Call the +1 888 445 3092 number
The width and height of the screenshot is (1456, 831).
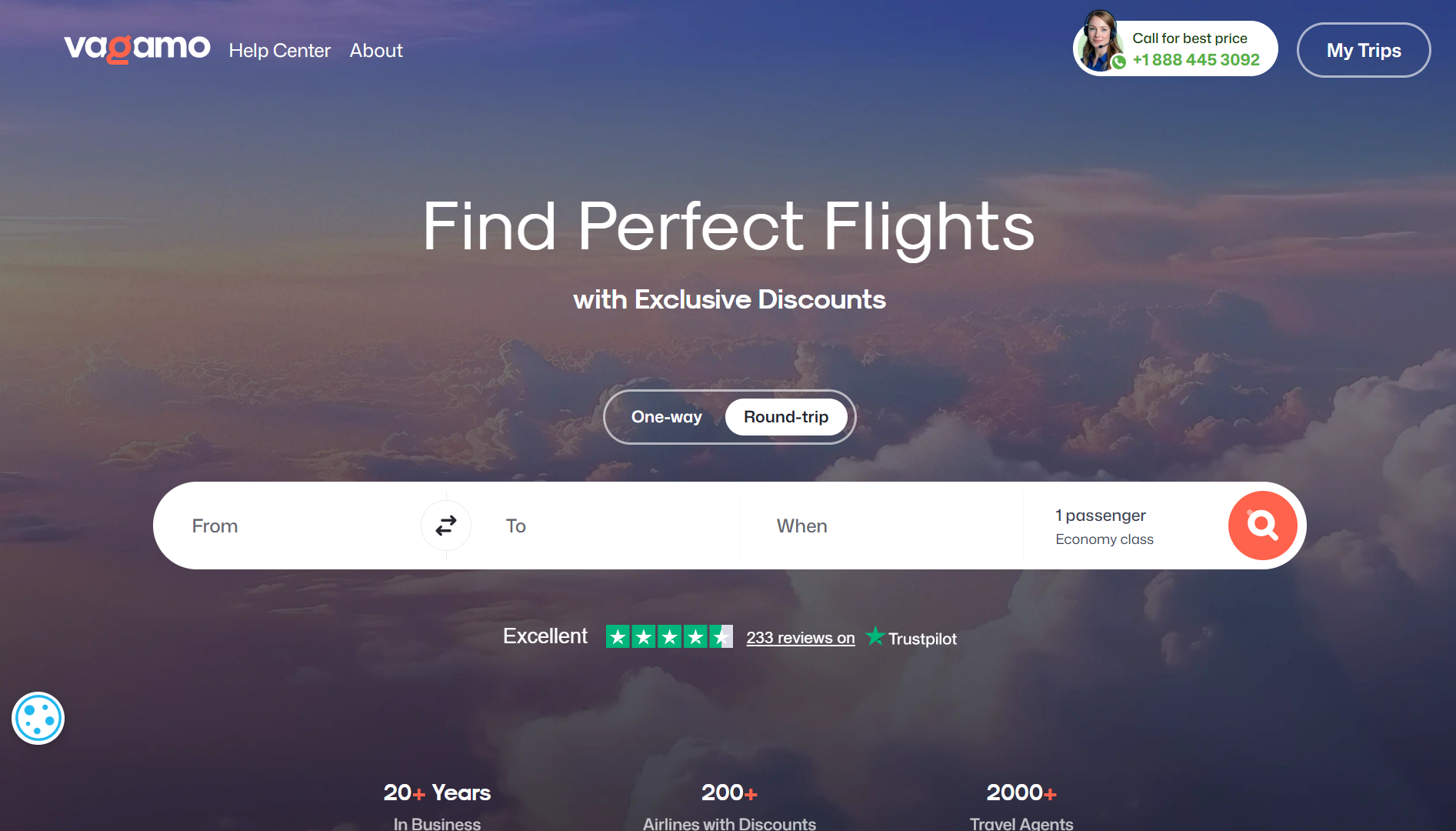(x=1196, y=60)
